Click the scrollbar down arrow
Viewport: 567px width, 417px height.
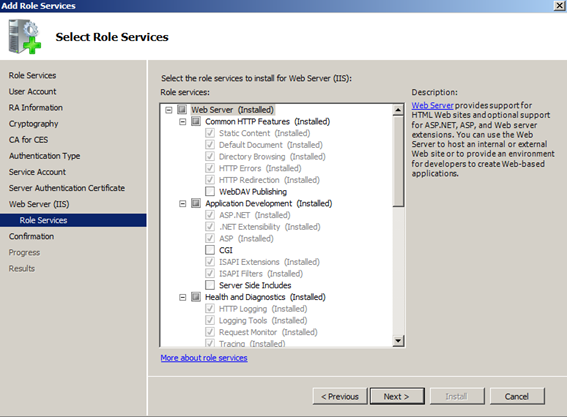398,341
